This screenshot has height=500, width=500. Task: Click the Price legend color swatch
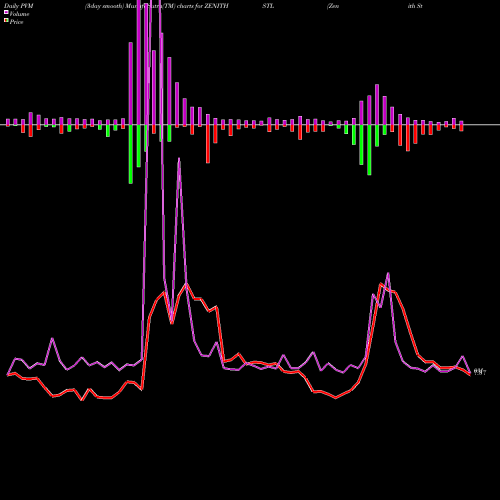pos(6,21)
